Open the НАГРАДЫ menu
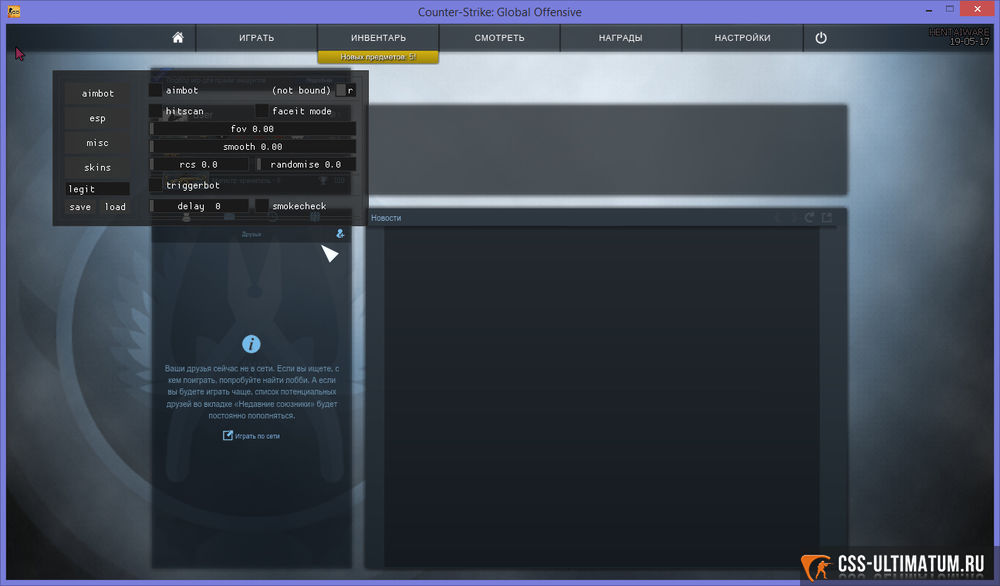The image size is (1000, 586). click(621, 38)
